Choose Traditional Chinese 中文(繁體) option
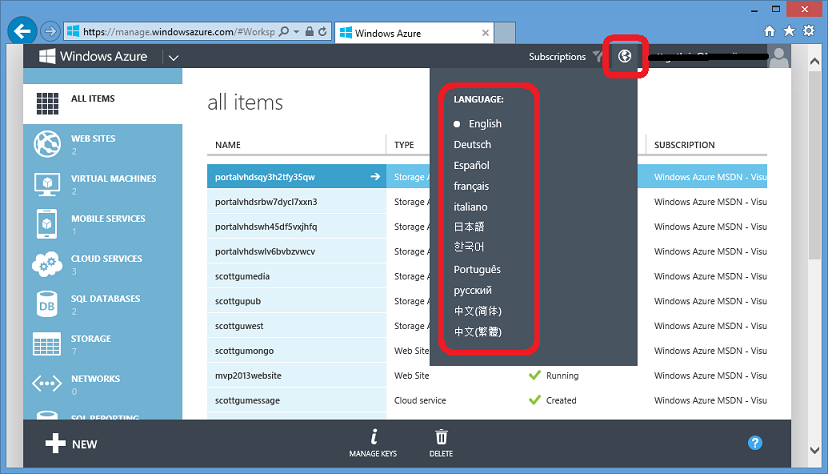The width and height of the screenshot is (828, 474). click(x=478, y=332)
